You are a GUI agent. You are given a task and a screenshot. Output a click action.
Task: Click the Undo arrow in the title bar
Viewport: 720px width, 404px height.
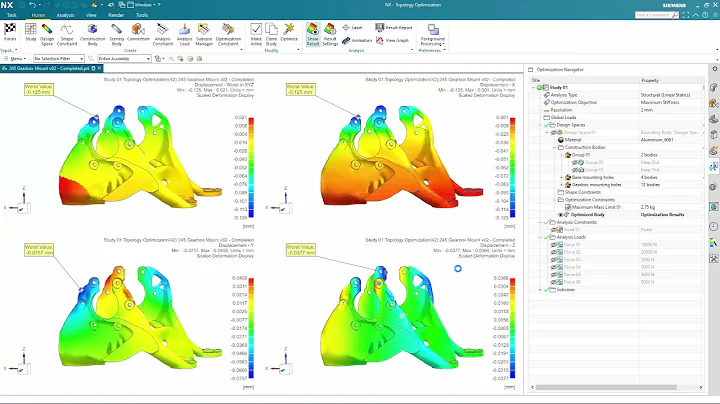click(32, 5)
